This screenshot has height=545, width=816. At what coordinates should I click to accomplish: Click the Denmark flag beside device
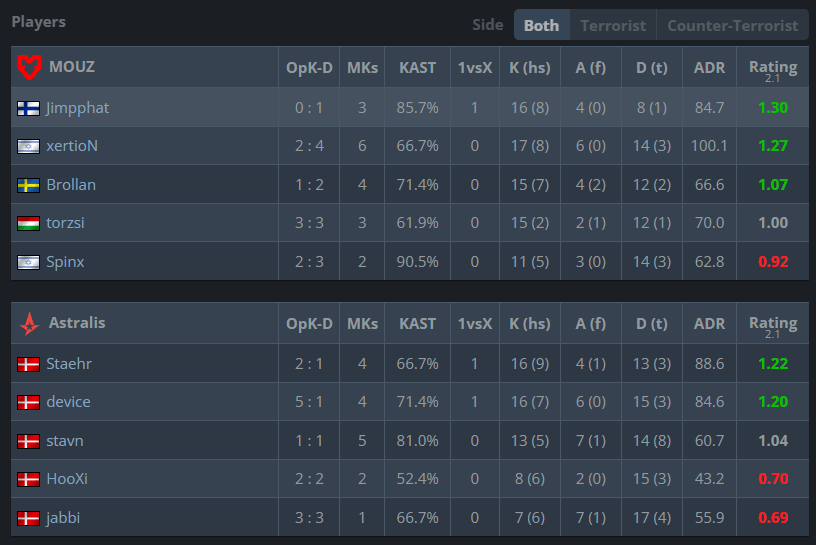[28, 402]
